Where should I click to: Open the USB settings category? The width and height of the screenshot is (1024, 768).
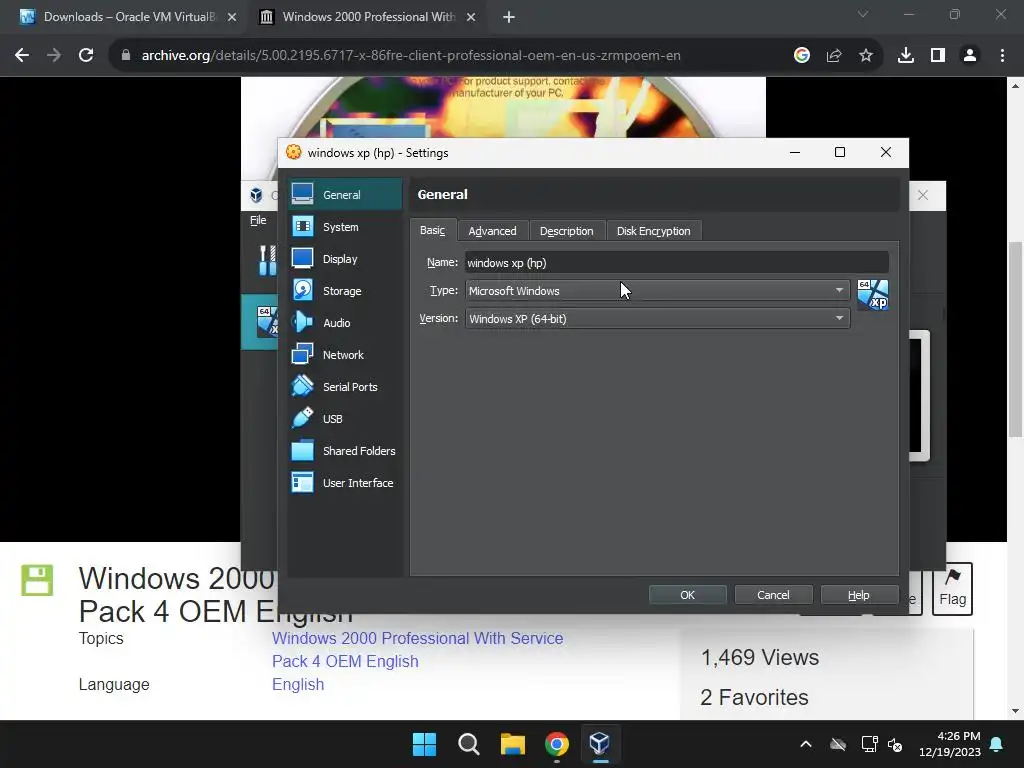345,419
